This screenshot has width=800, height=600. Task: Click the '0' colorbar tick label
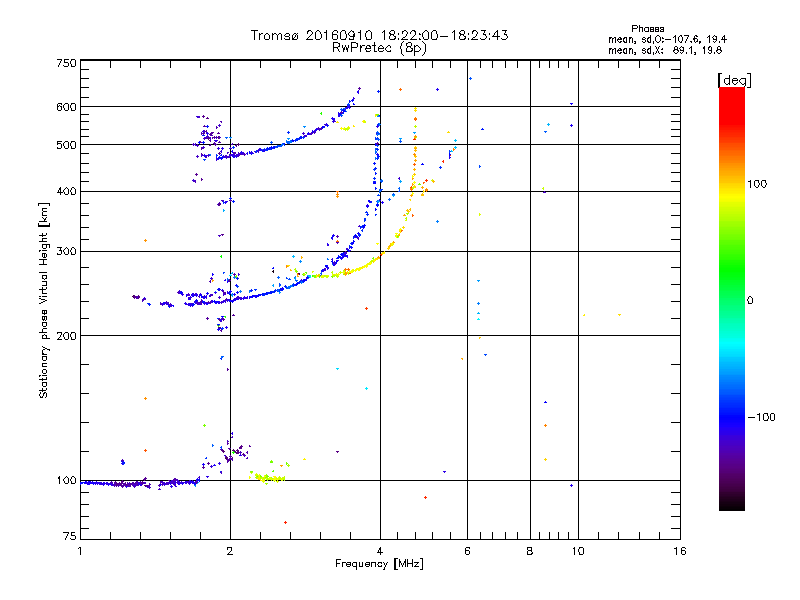tap(750, 300)
